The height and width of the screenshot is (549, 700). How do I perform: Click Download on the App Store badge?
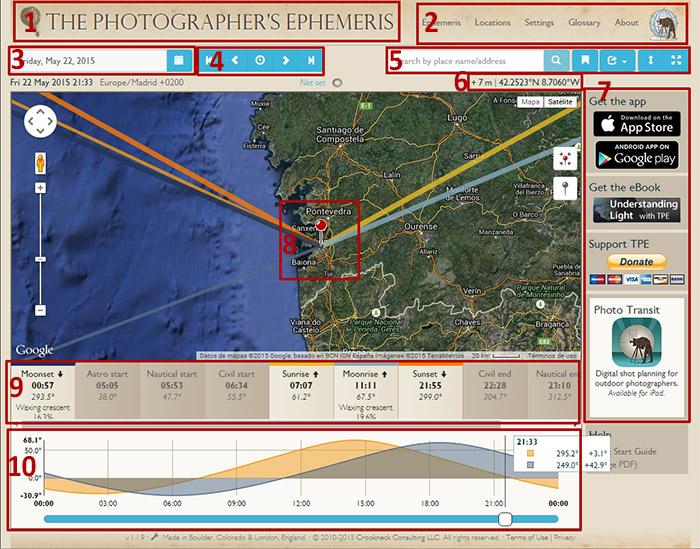click(x=636, y=123)
